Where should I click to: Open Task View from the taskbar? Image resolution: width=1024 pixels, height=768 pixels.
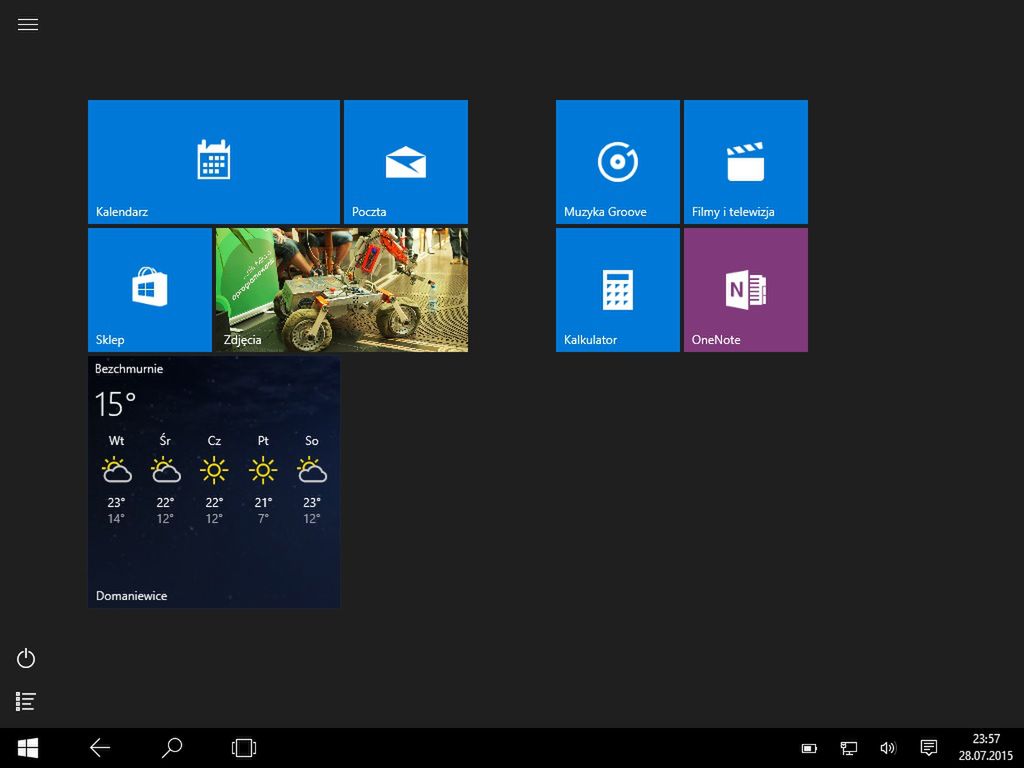[244, 747]
